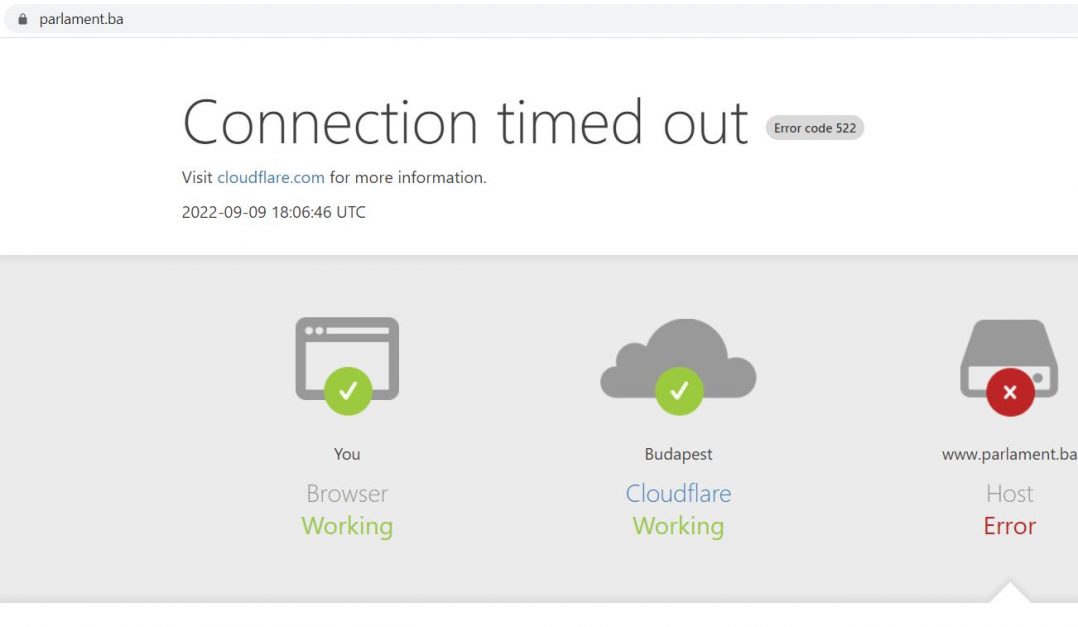1078x627 pixels.
Task: Click the green checkmark on the cloud icon
Action: tap(679, 390)
